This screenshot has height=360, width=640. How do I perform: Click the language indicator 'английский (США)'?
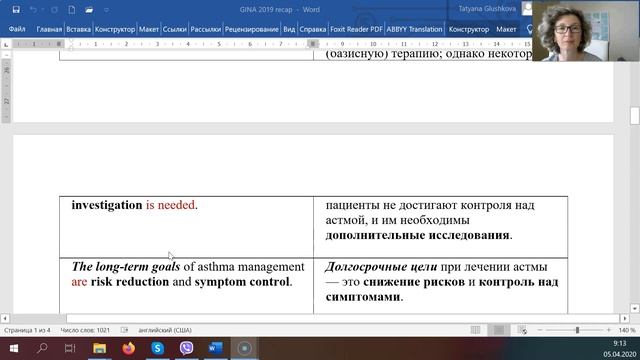point(165,330)
